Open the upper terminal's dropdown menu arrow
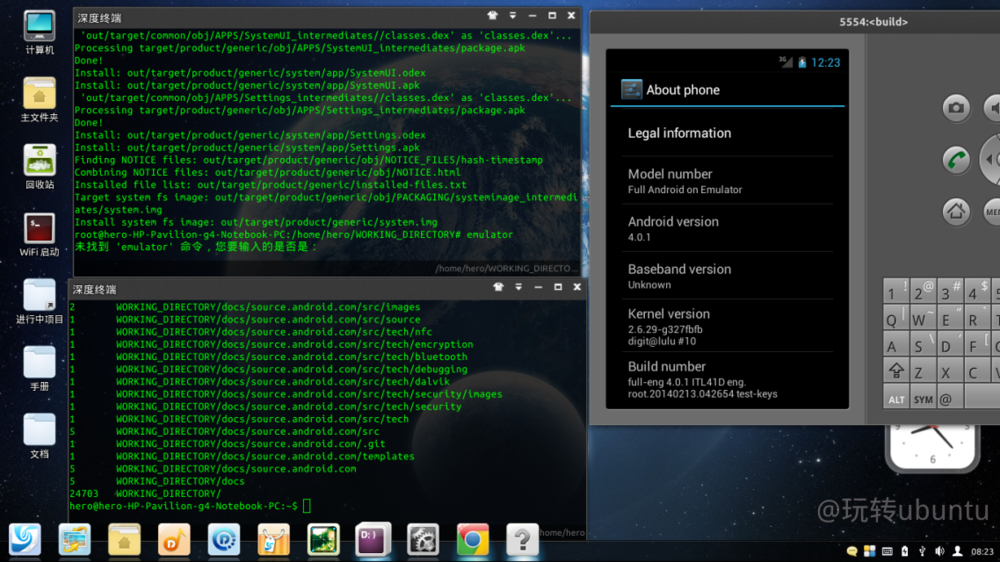 513,15
